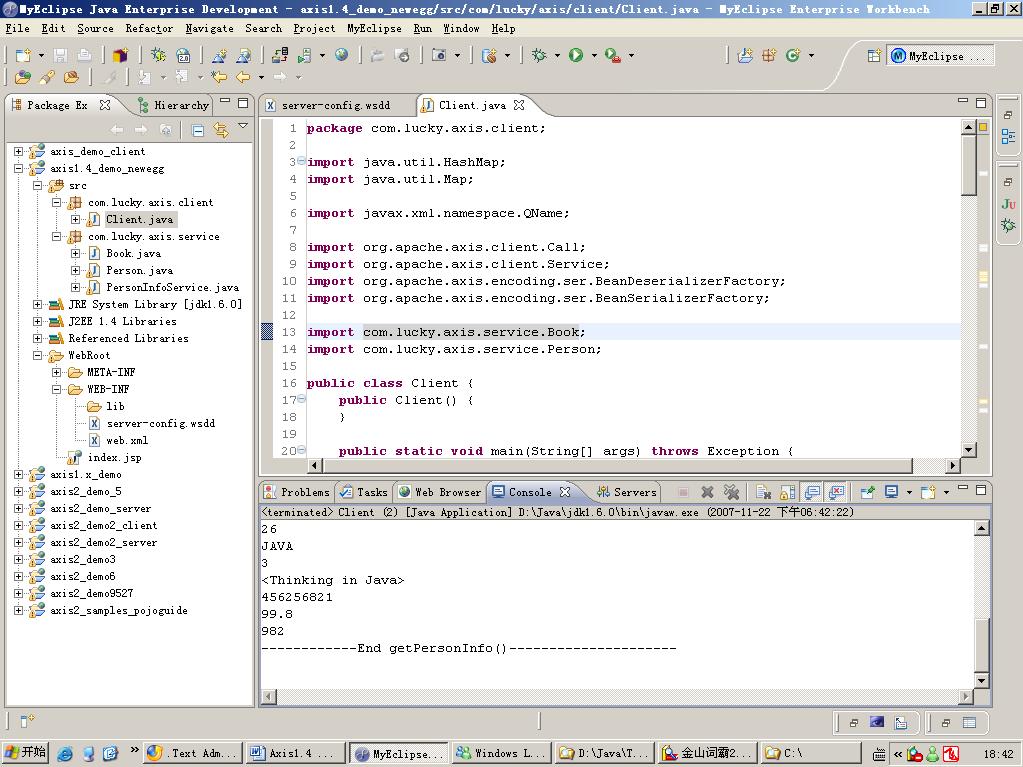Viewport: 1023px width, 767px height.
Task: Click the New Java Package icon
Action: [x=770, y=55]
